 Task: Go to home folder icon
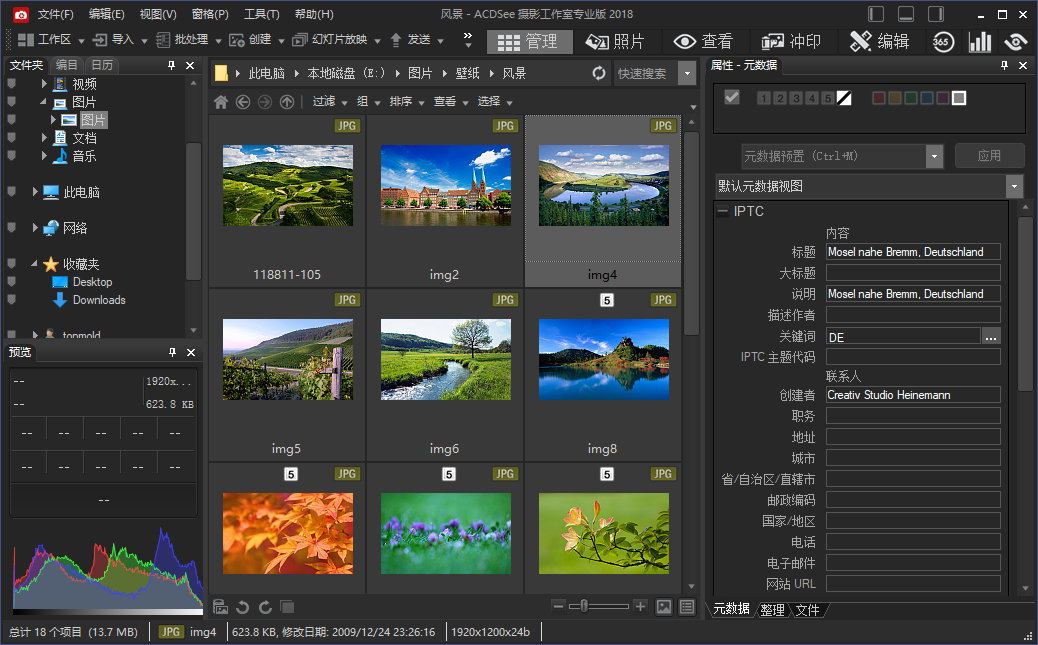221,102
